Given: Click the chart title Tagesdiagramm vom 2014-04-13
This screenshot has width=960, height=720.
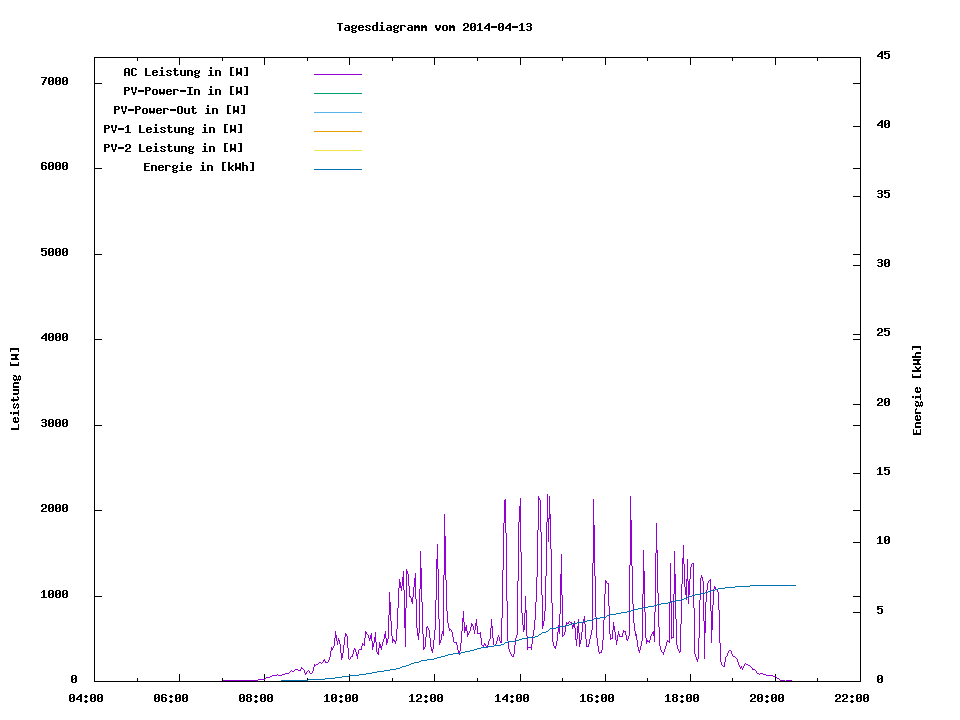Looking at the screenshot, I should (434, 27).
